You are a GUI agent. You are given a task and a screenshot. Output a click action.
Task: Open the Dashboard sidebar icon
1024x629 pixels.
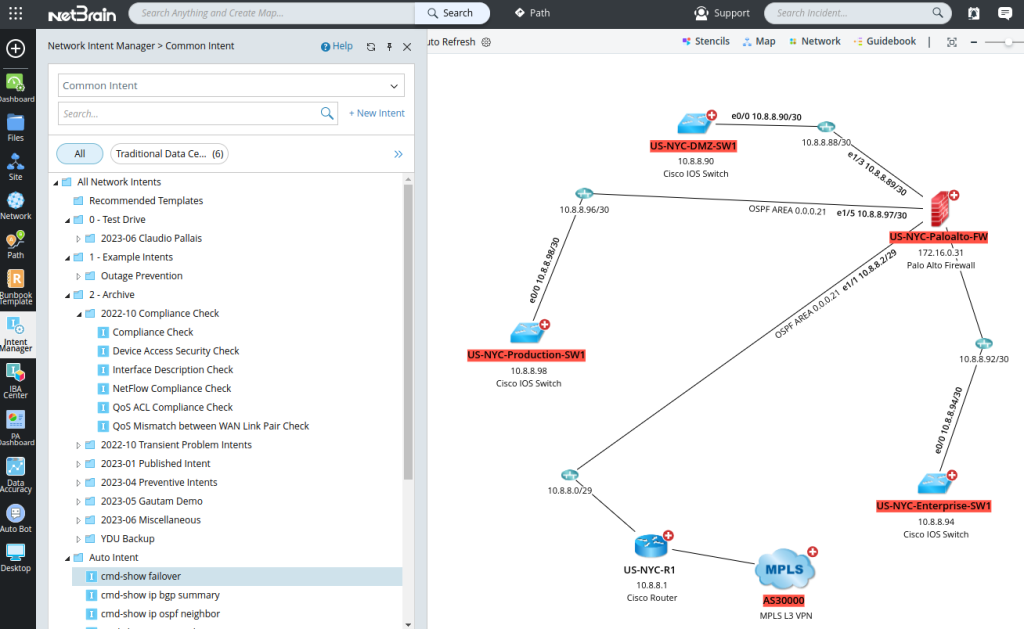[16, 88]
